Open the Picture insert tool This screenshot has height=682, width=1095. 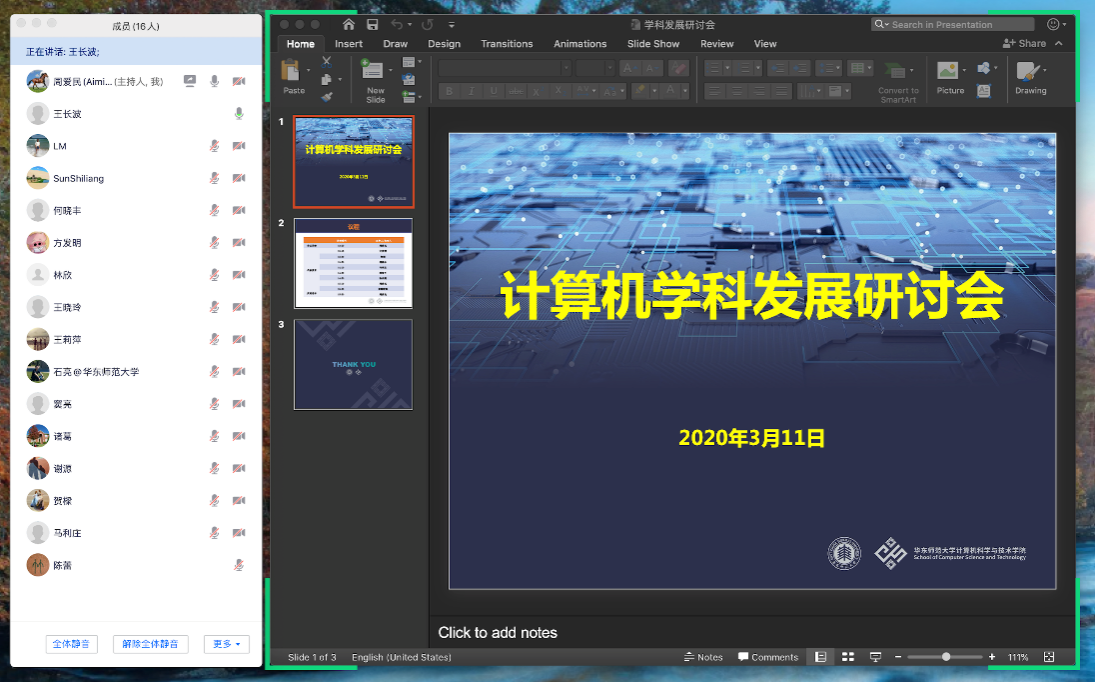click(949, 73)
